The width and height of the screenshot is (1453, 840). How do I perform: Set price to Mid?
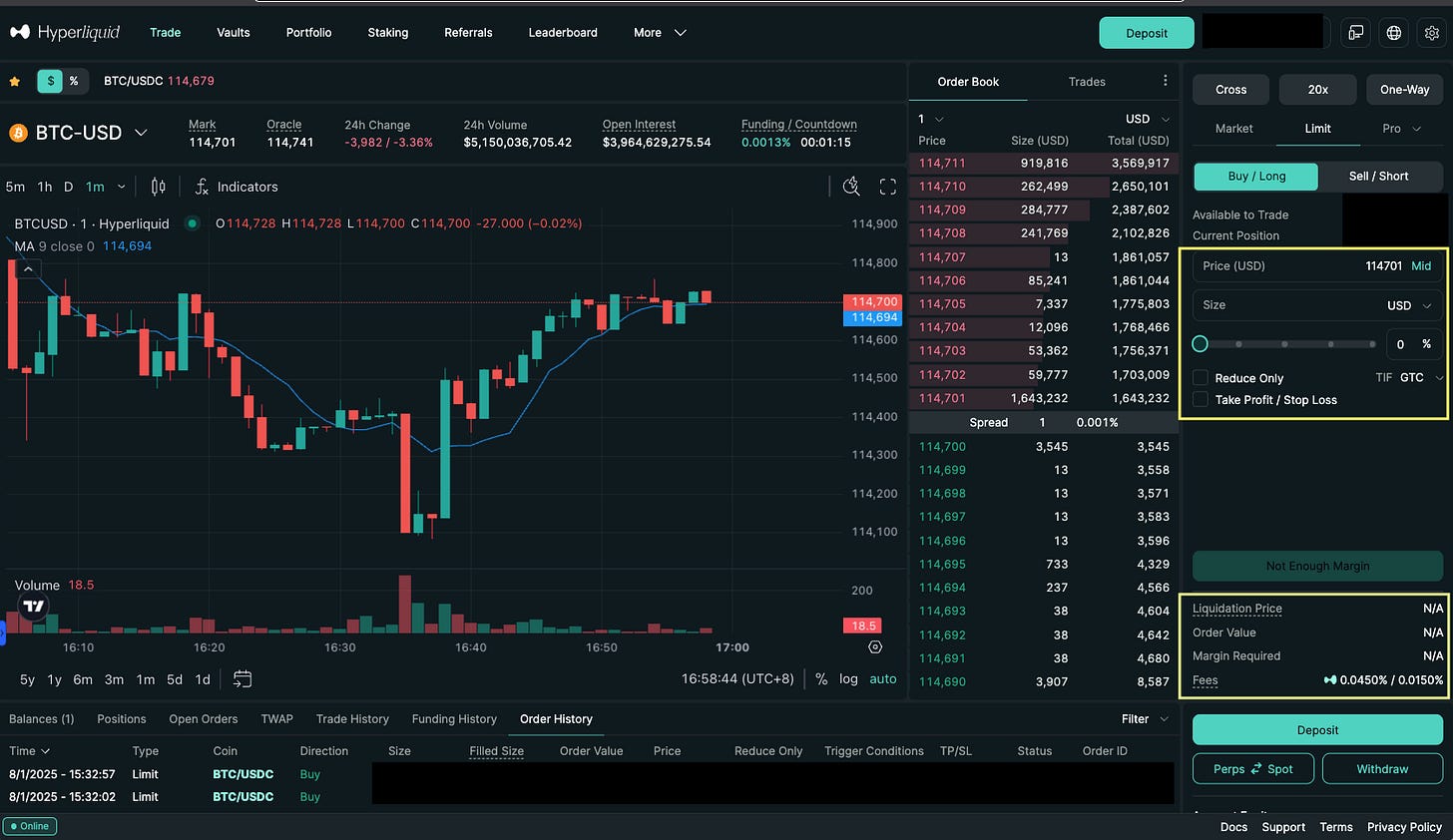(x=1421, y=266)
